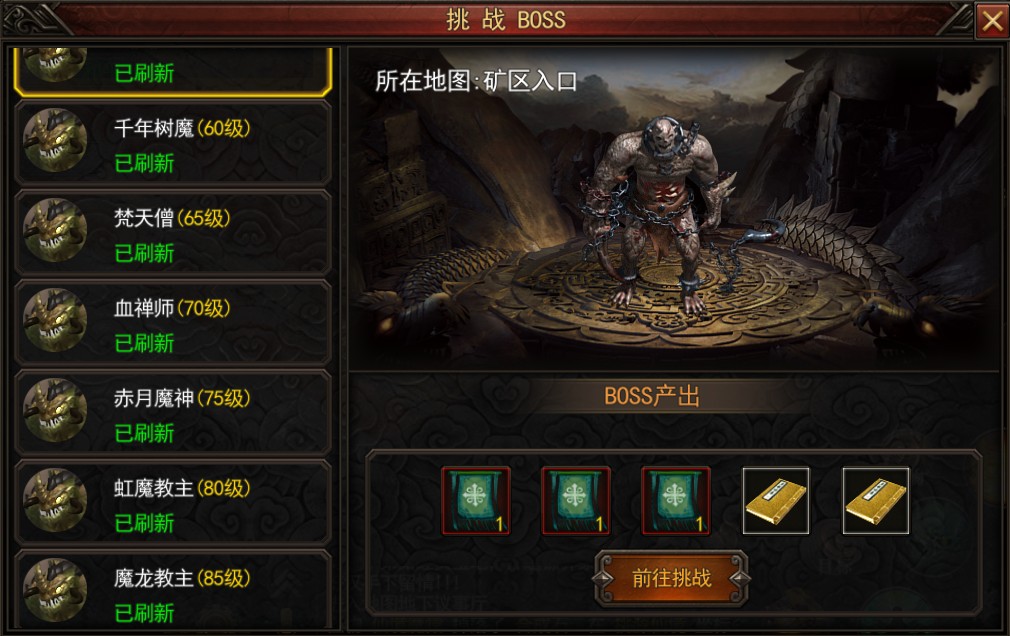Choose 赤月魔神 (75级) in the list
Viewport: 1010px width, 636px height.
click(173, 413)
